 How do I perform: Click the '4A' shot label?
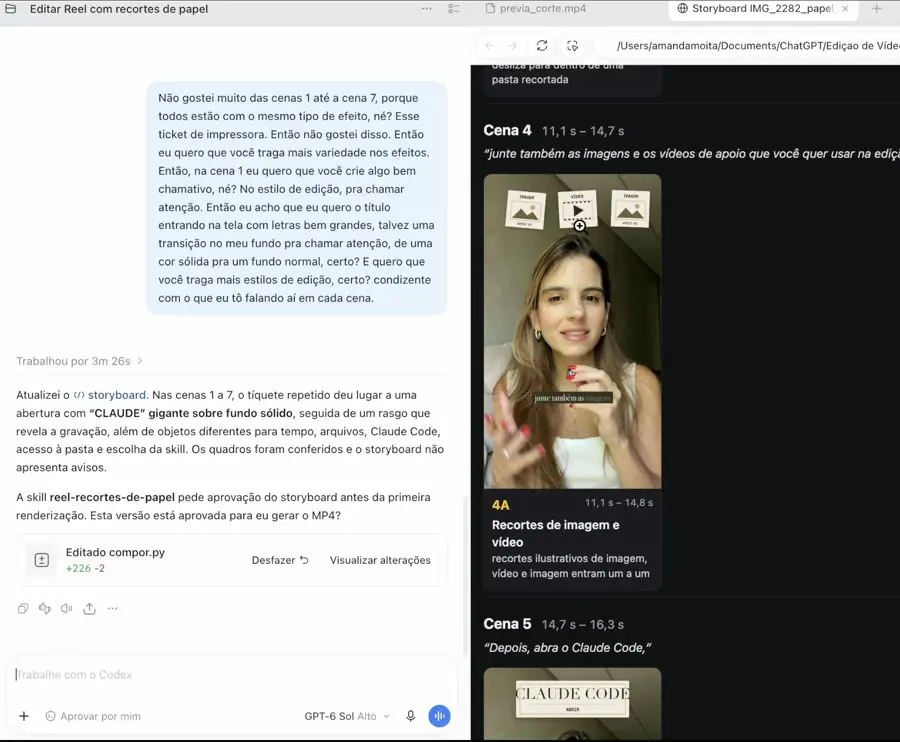[501, 505]
